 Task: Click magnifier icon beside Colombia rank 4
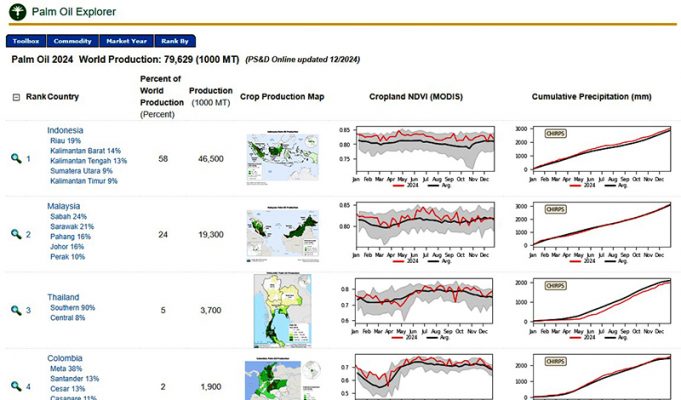click(x=16, y=386)
